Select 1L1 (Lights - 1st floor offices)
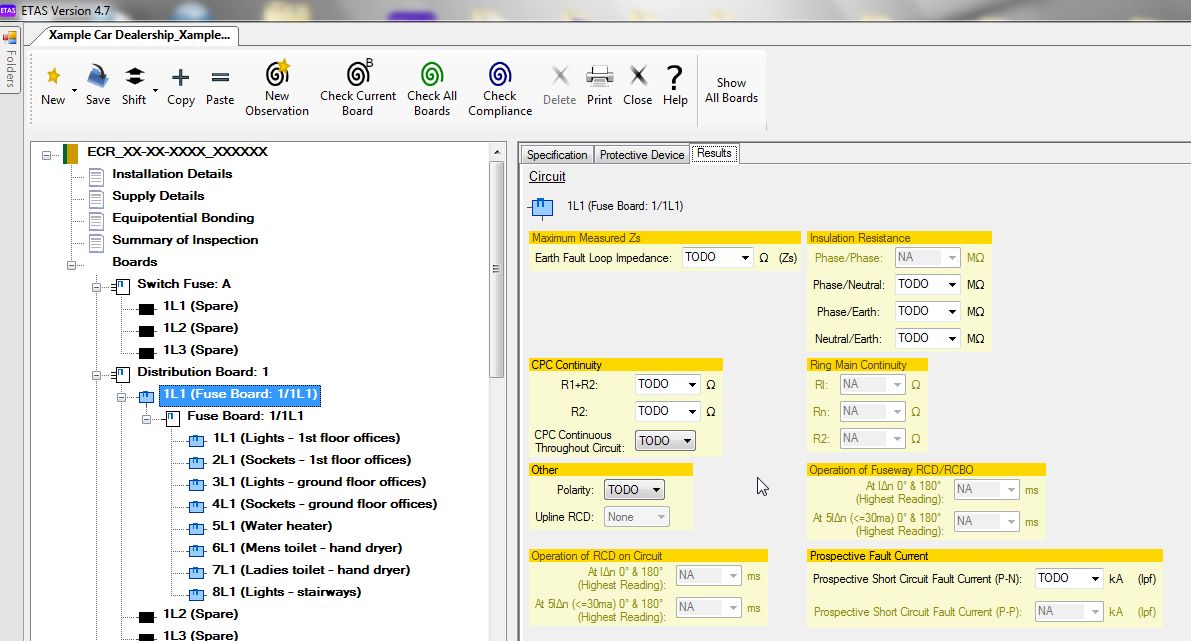The image size is (1191, 641). pyautogui.click(x=306, y=438)
